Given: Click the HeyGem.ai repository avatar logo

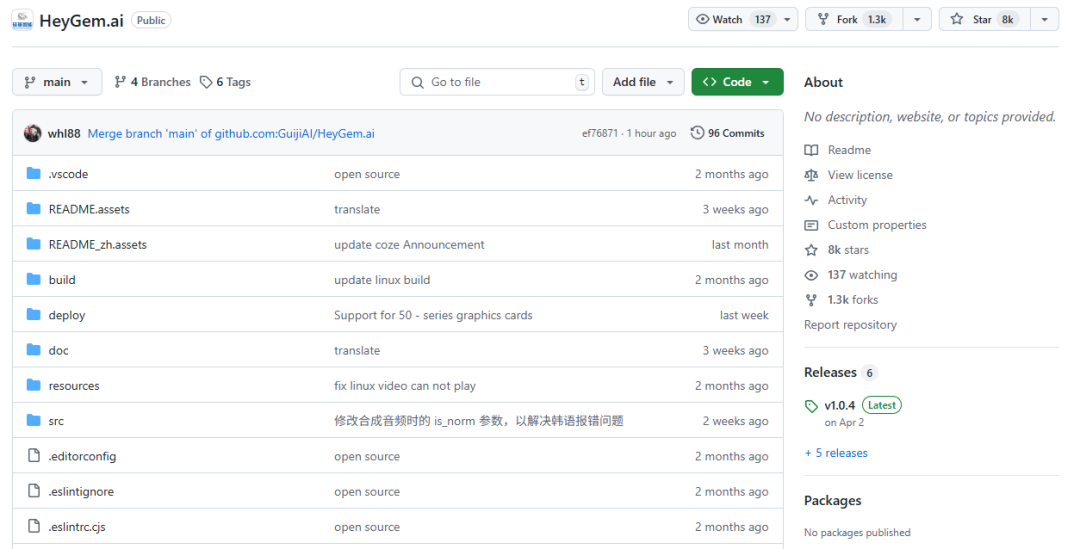Looking at the screenshot, I should click(22, 20).
